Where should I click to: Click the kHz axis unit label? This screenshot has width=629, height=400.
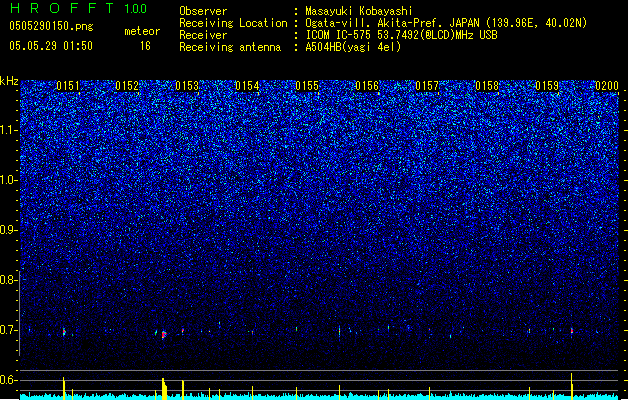click(9, 81)
